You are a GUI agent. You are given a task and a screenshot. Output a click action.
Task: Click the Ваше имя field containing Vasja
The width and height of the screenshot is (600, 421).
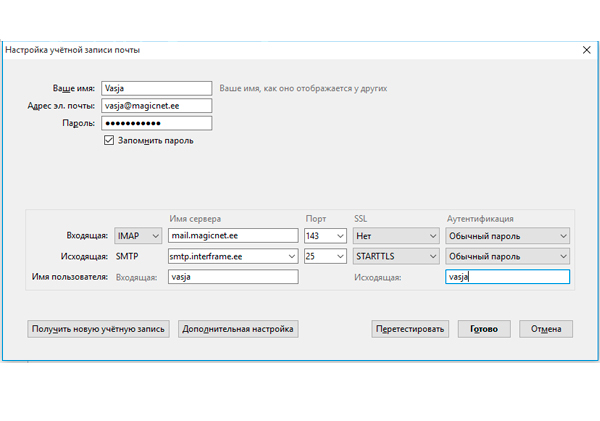pyautogui.click(x=156, y=88)
